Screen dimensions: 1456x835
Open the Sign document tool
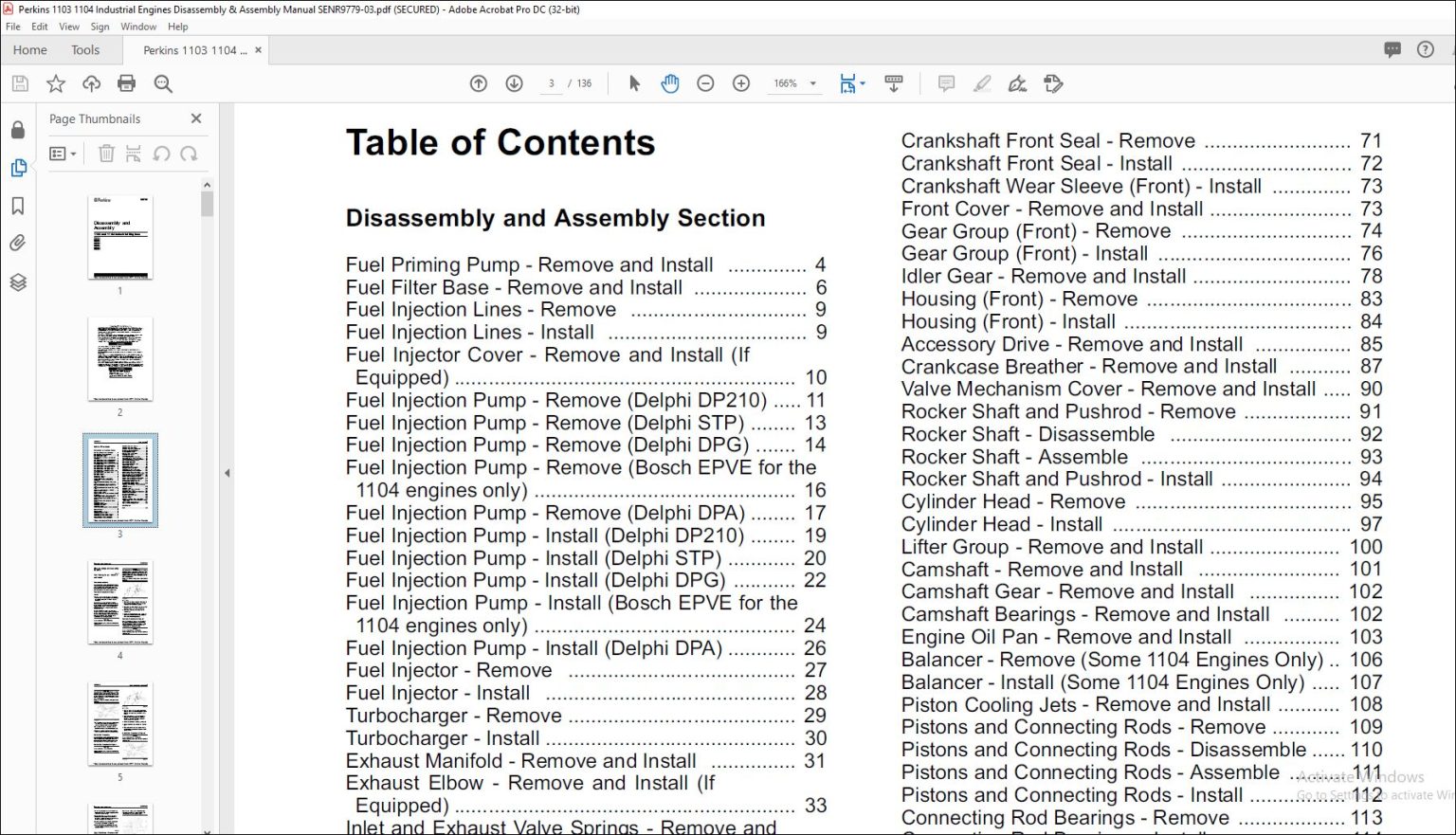click(1017, 83)
